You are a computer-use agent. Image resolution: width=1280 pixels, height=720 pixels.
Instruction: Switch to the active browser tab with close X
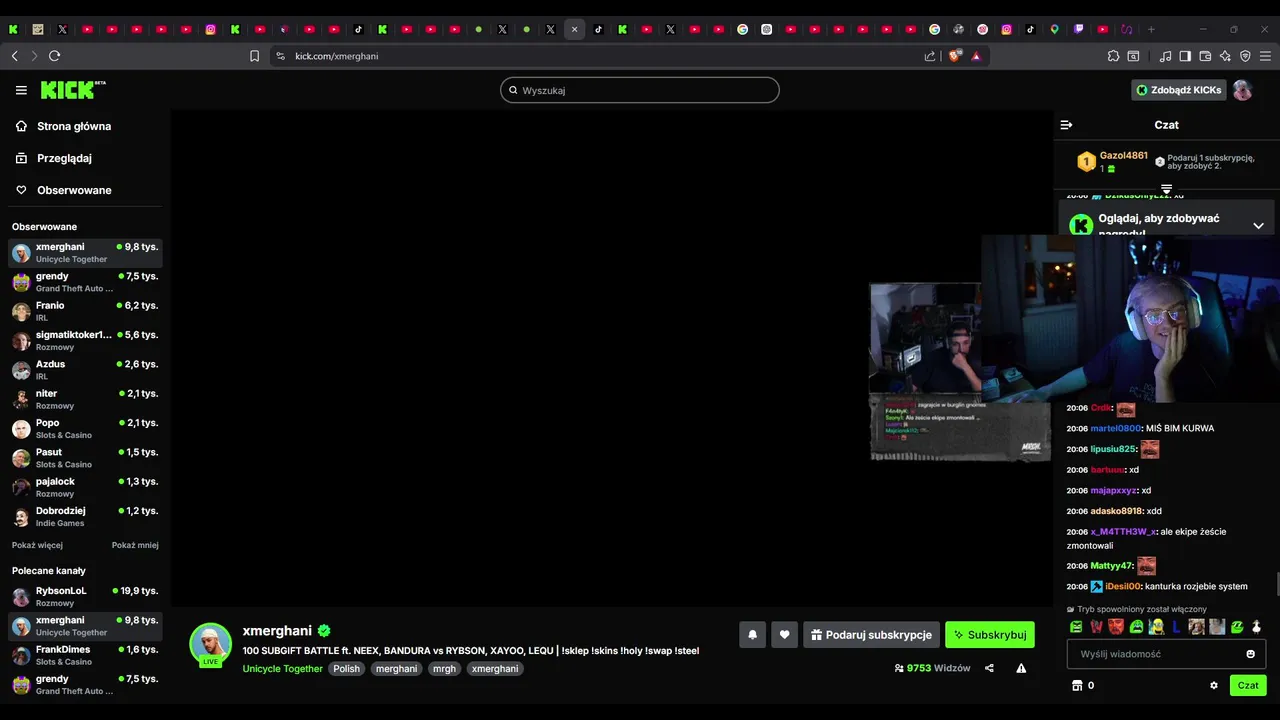click(x=574, y=29)
